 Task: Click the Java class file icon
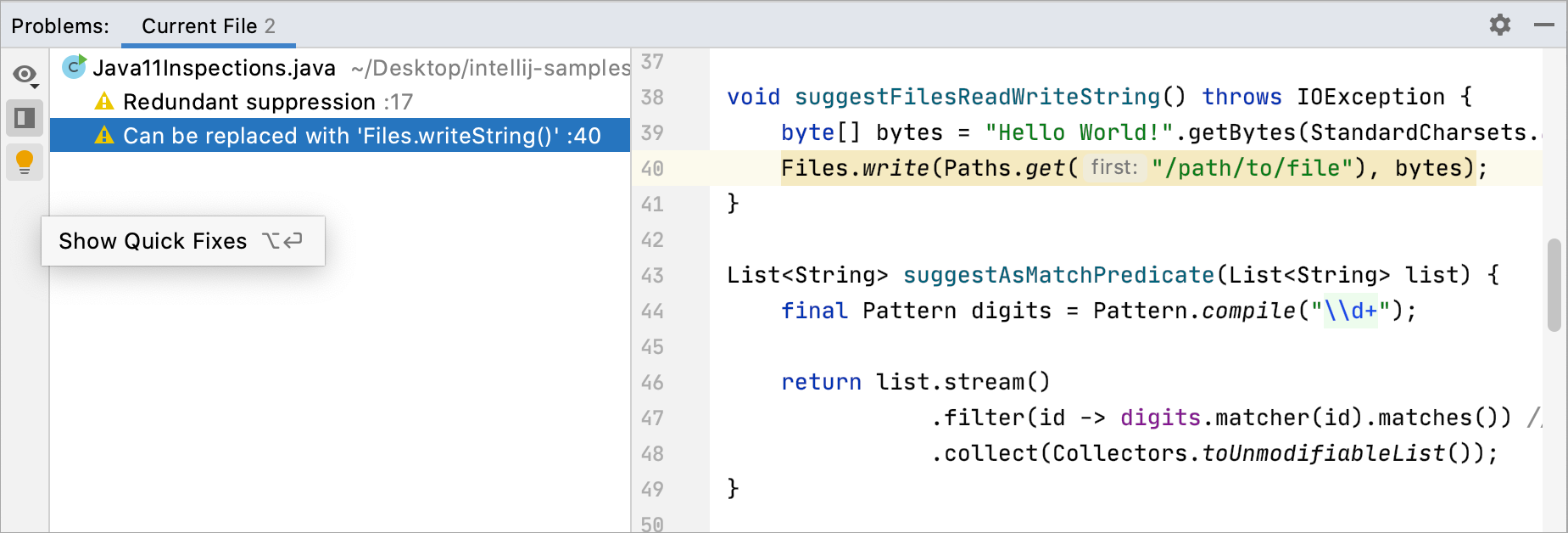(x=75, y=66)
